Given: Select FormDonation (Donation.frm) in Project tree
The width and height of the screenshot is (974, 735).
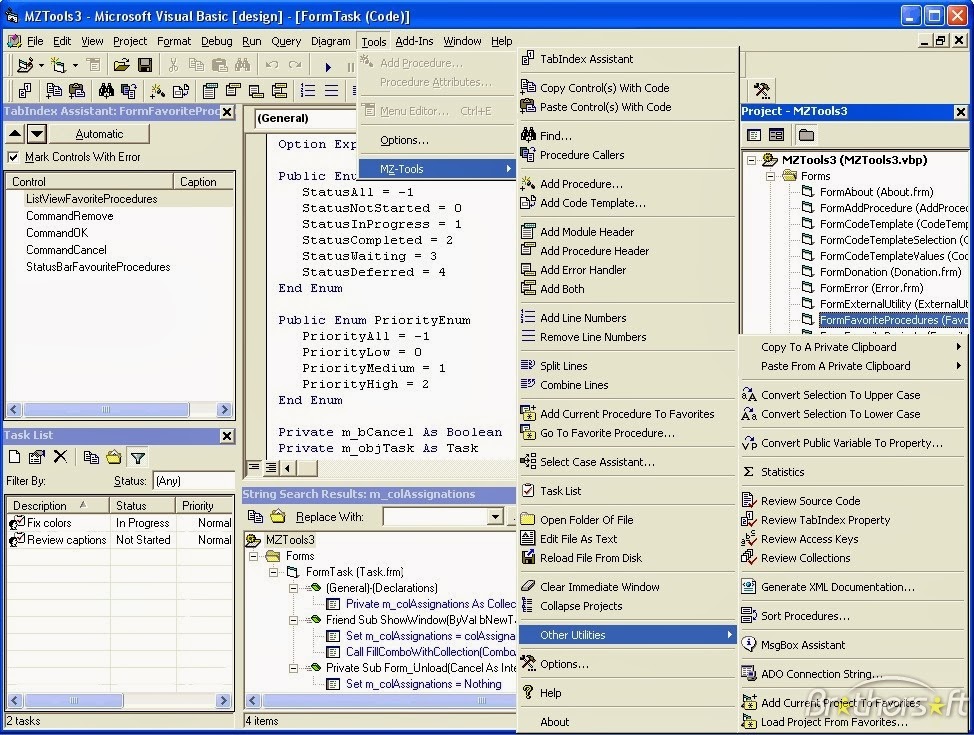Looking at the screenshot, I should (890, 272).
